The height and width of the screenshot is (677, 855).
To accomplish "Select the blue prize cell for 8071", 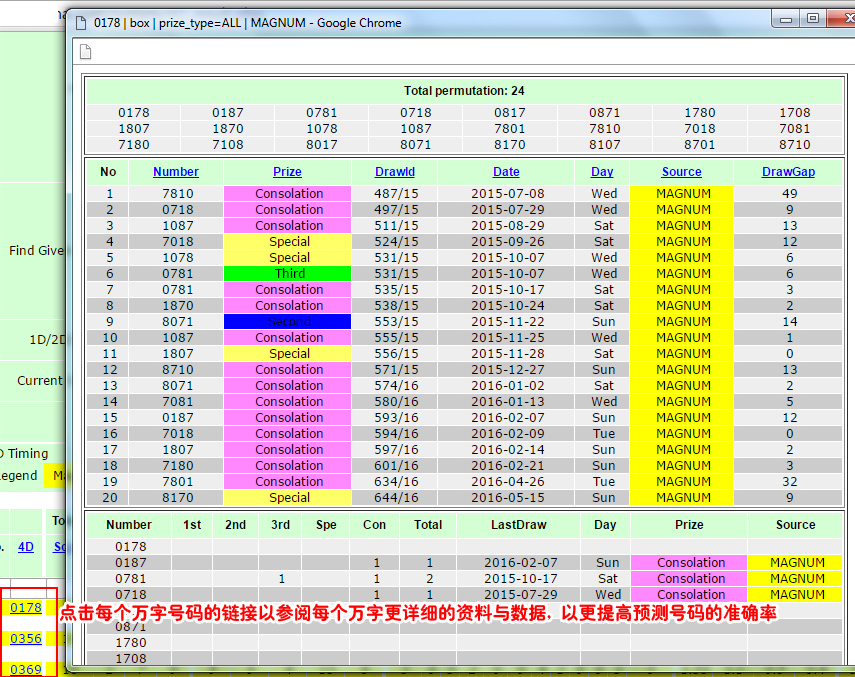I will point(288,322).
